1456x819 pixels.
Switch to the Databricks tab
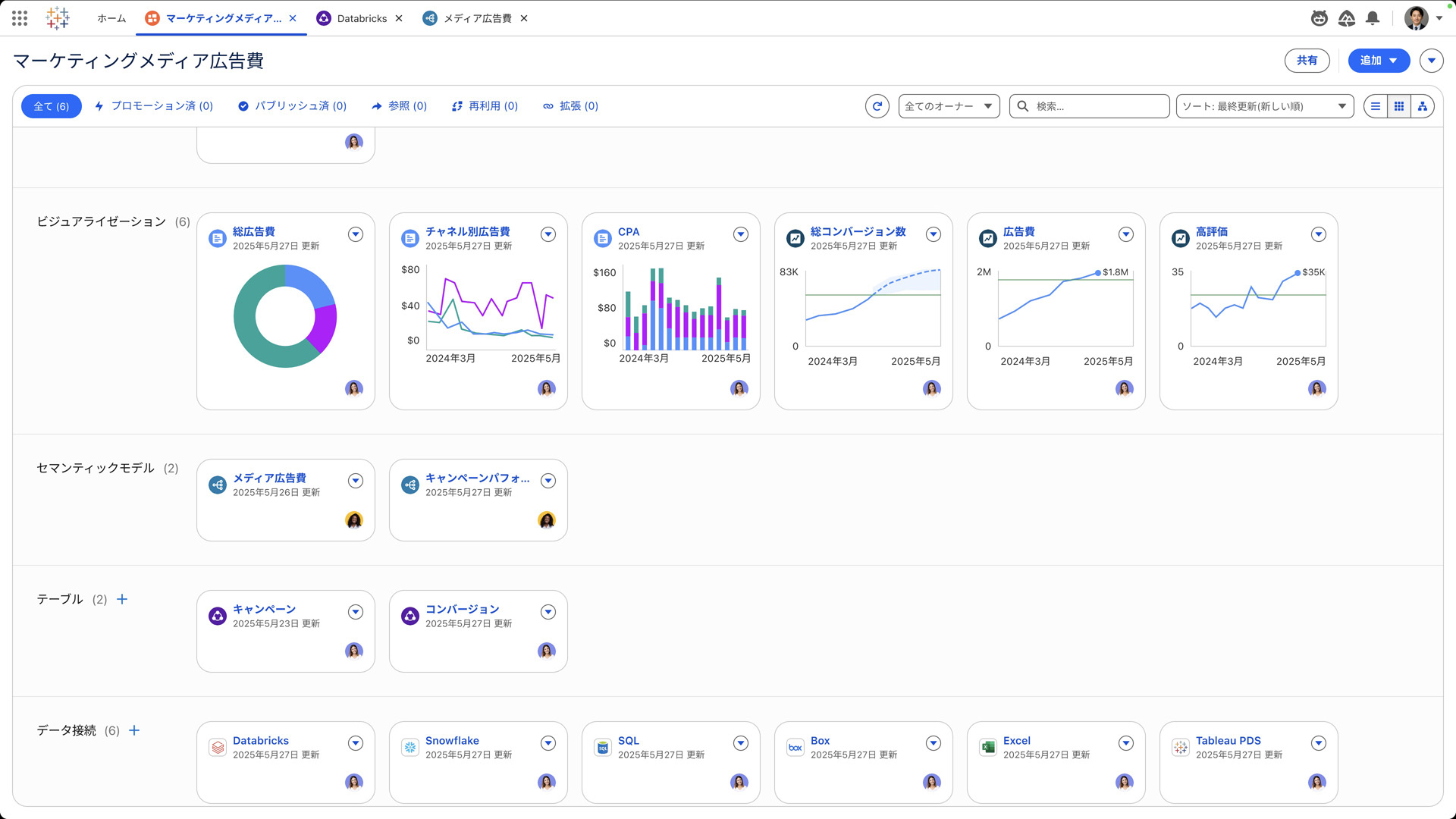tap(361, 18)
